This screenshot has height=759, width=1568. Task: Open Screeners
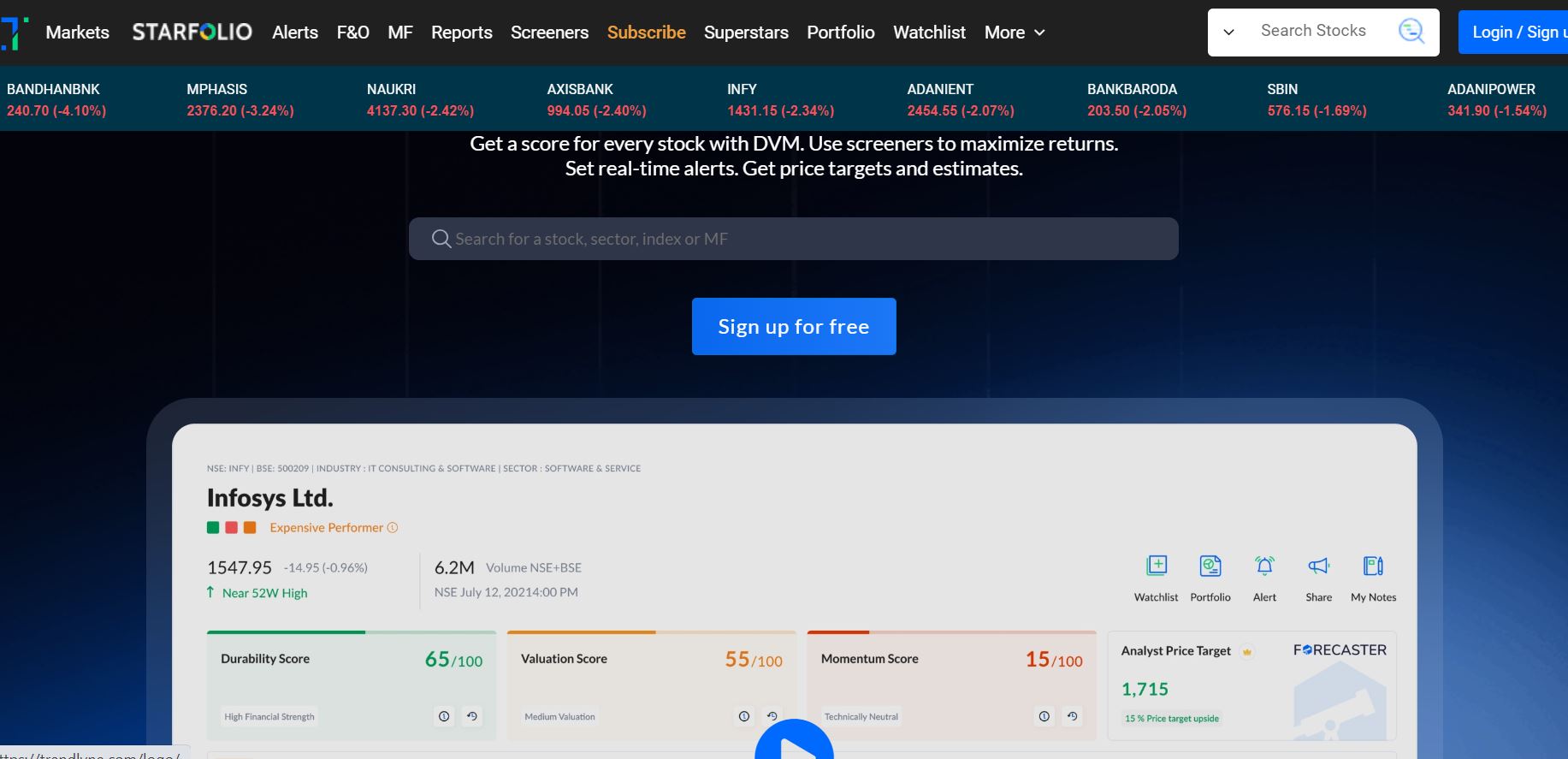[x=549, y=33]
